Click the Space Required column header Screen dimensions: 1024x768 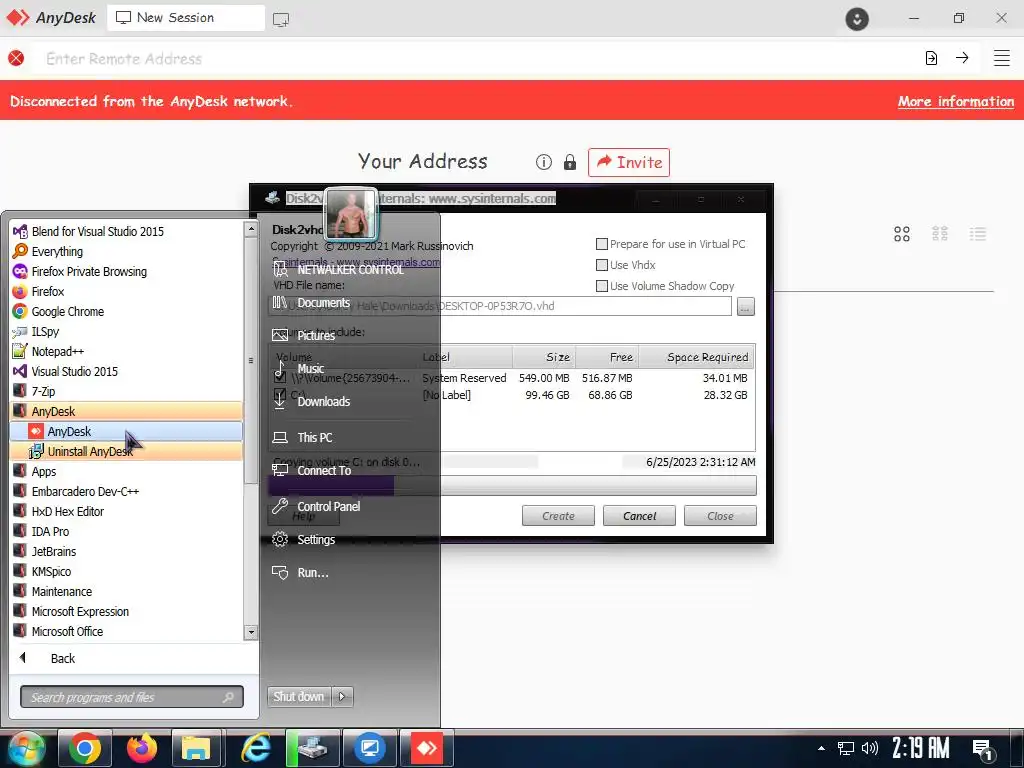pyautogui.click(x=697, y=357)
